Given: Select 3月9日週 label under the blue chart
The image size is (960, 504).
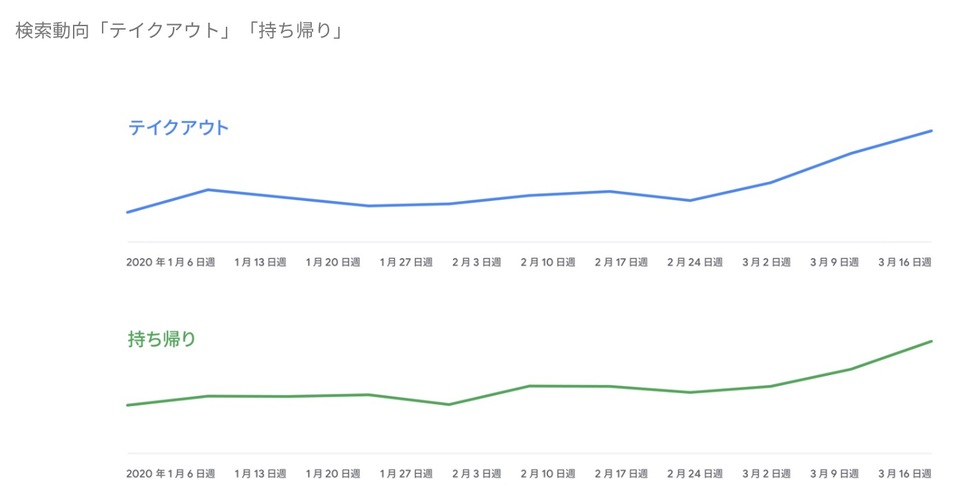Looking at the screenshot, I should tap(835, 262).
